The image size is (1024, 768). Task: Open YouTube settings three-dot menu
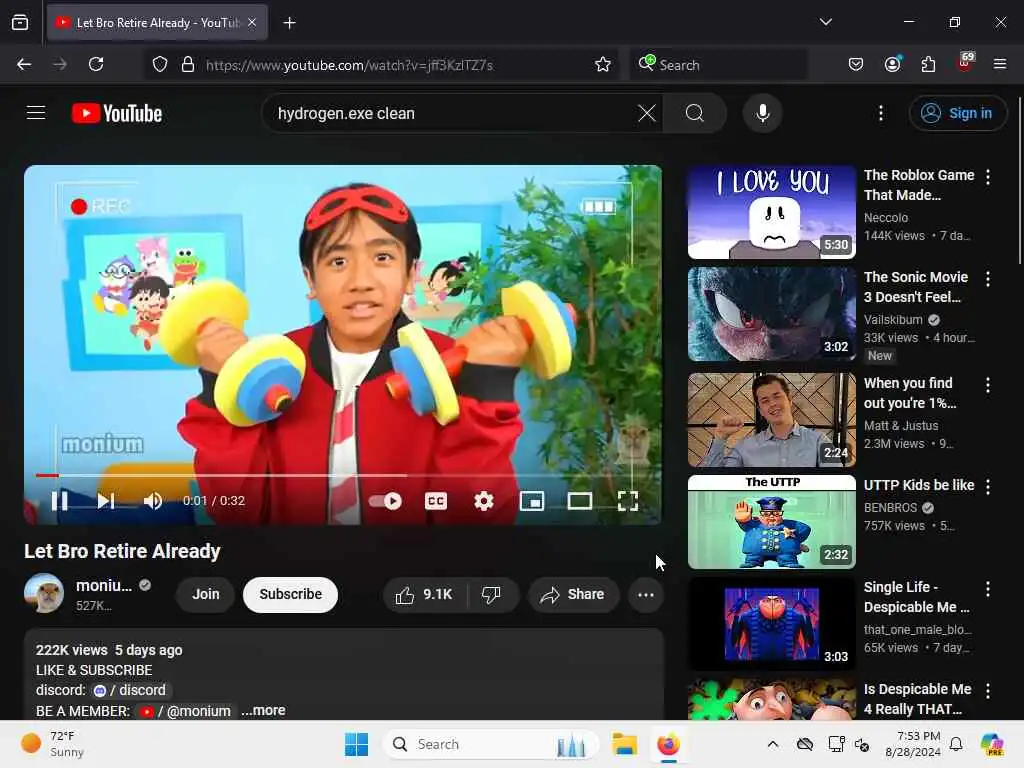(880, 113)
